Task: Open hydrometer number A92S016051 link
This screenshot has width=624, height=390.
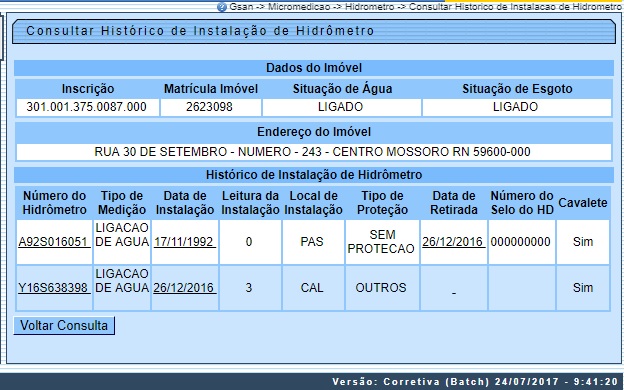Action: point(54,242)
